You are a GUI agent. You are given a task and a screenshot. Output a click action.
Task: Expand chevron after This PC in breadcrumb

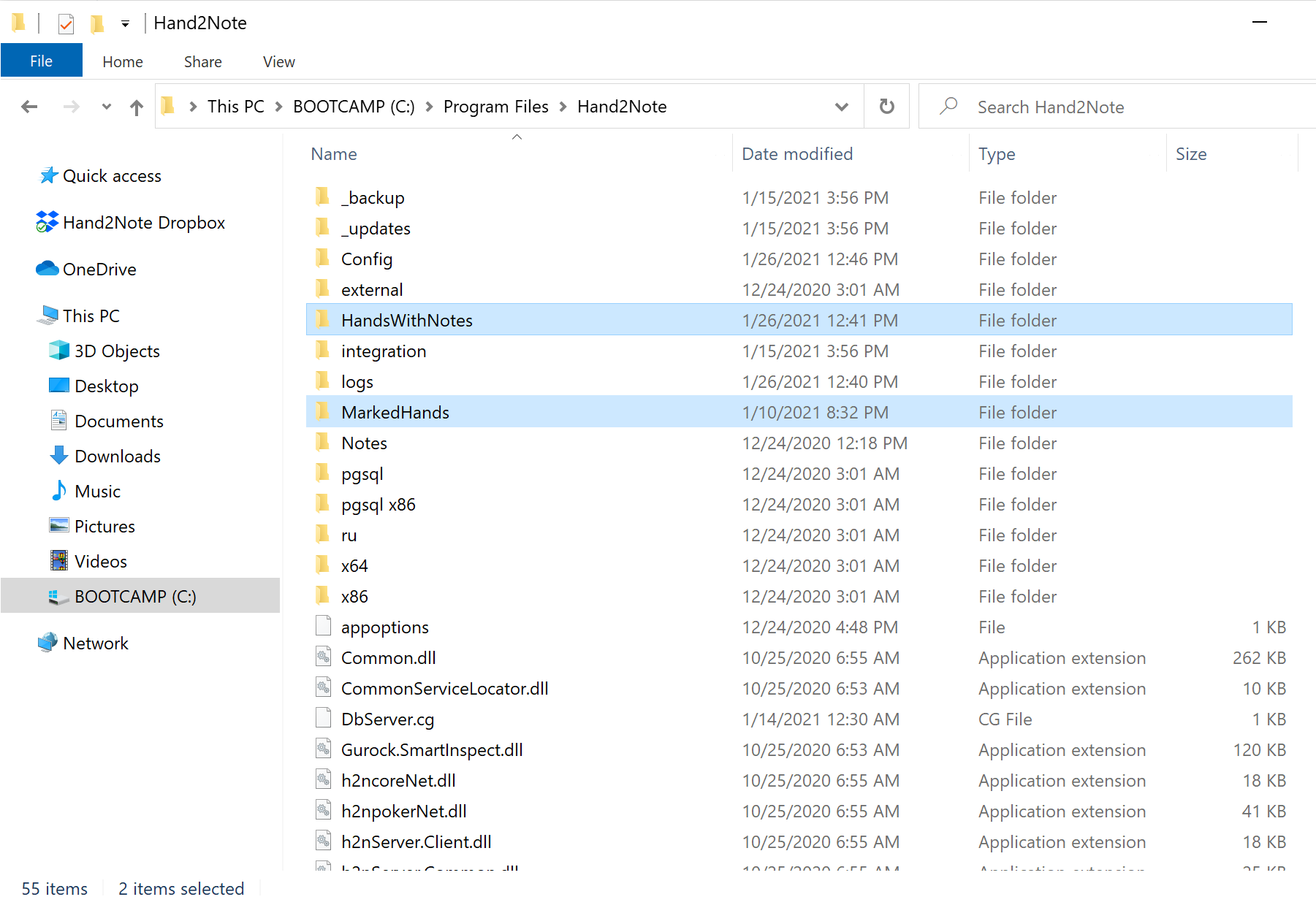(279, 107)
